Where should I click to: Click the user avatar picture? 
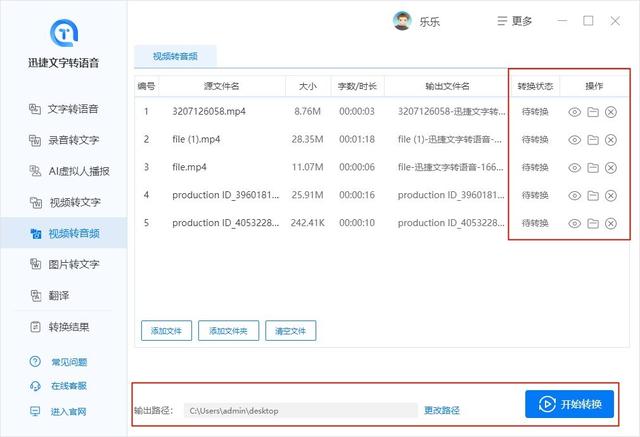click(402, 21)
